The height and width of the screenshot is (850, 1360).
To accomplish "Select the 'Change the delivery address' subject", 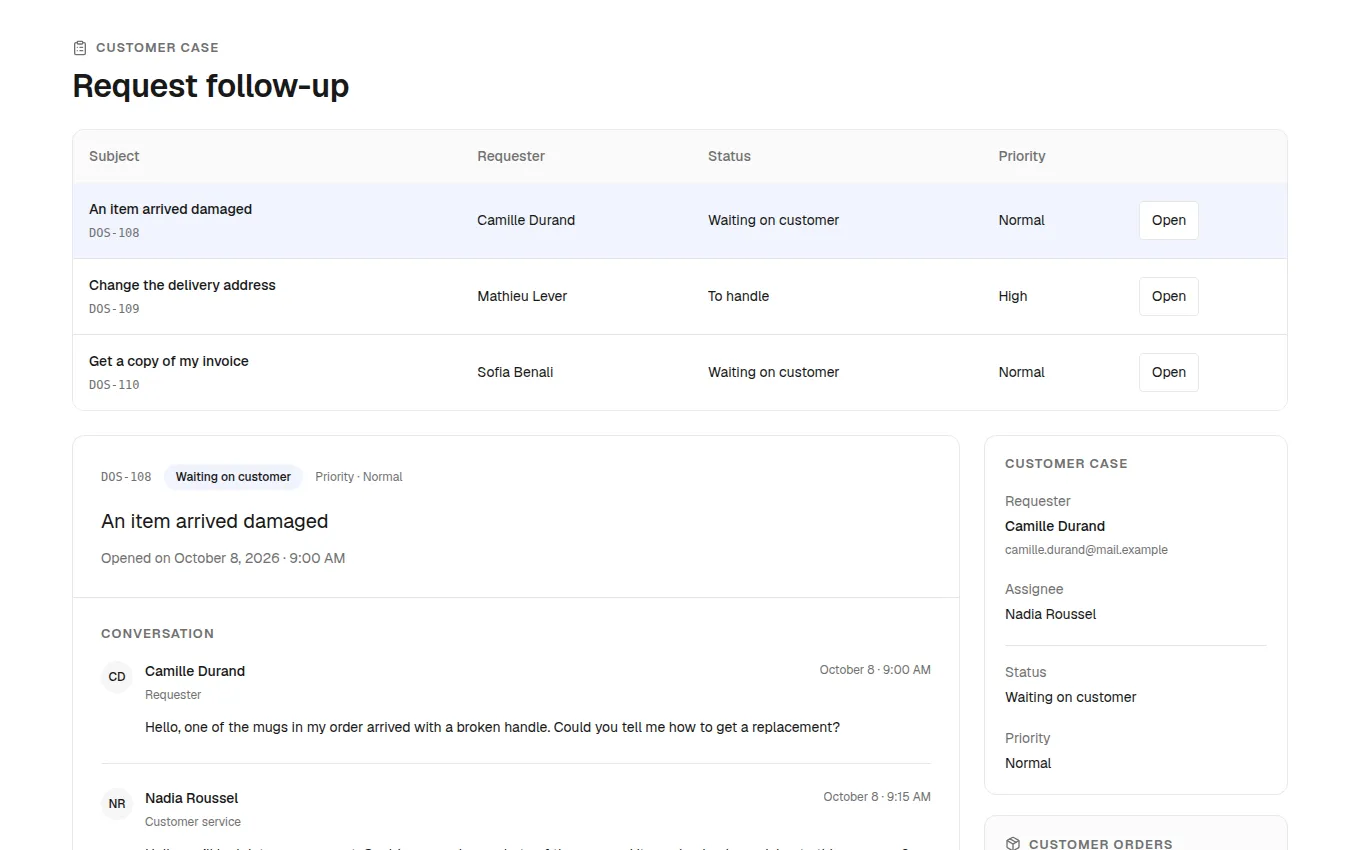I will coord(182,285).
